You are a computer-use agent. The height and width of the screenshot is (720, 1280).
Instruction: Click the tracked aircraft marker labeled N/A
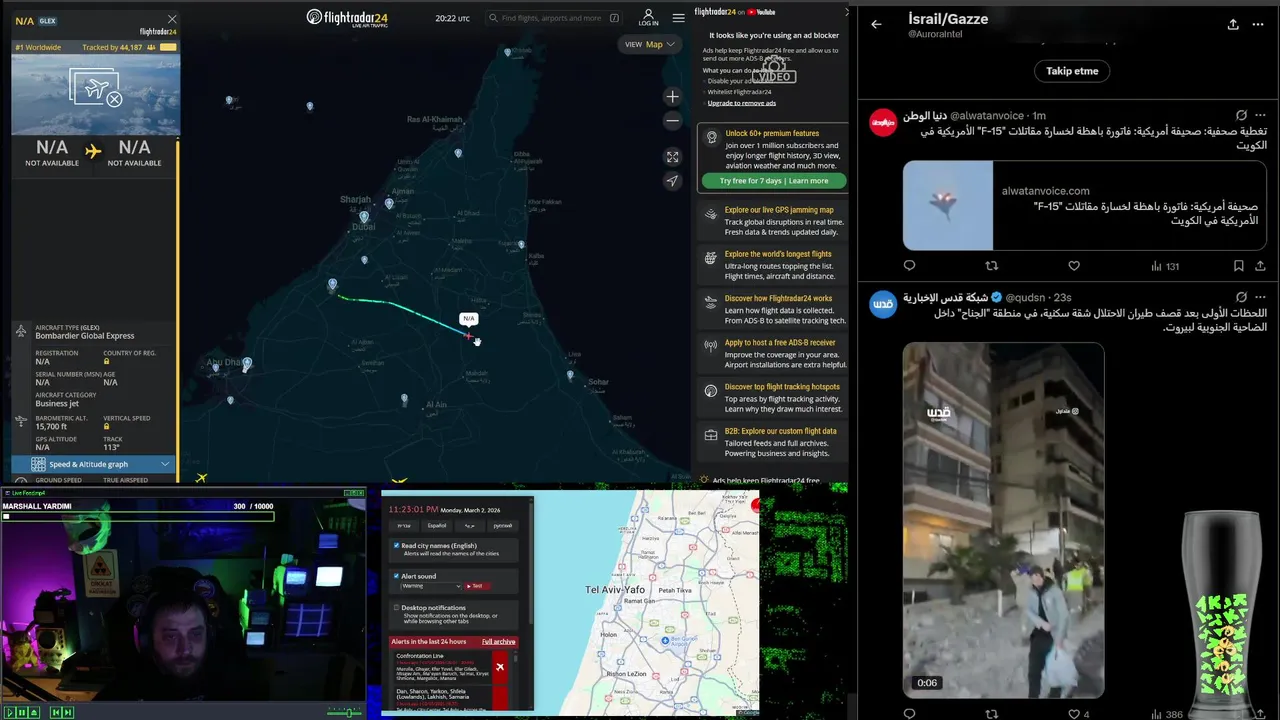pos(468,336)
